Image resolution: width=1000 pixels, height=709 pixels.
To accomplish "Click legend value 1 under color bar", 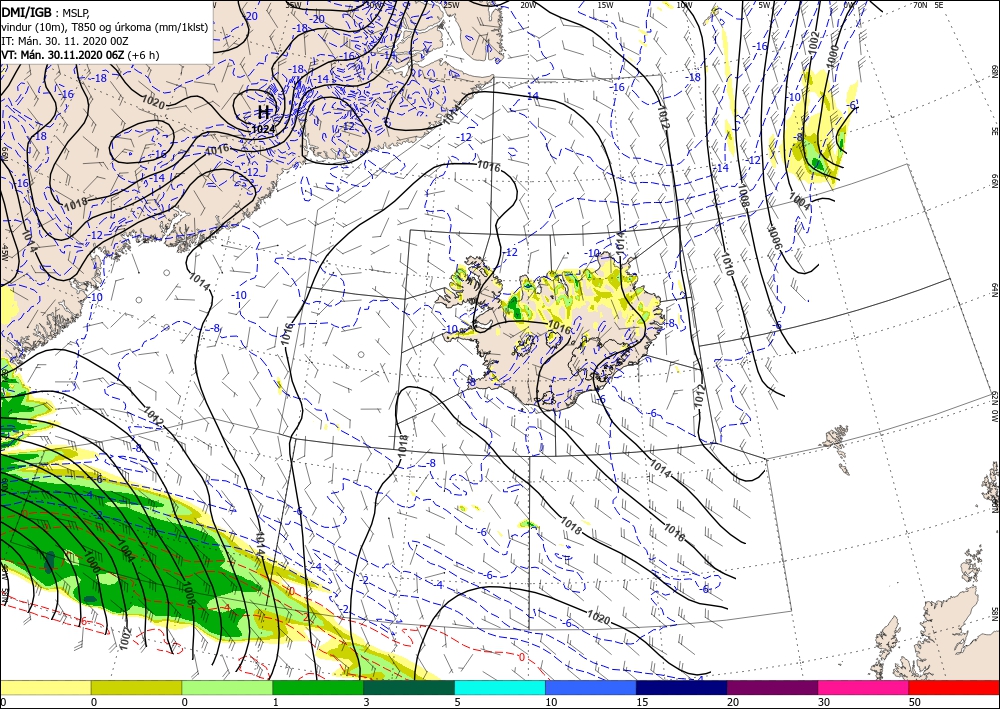I will pos(276,702).
